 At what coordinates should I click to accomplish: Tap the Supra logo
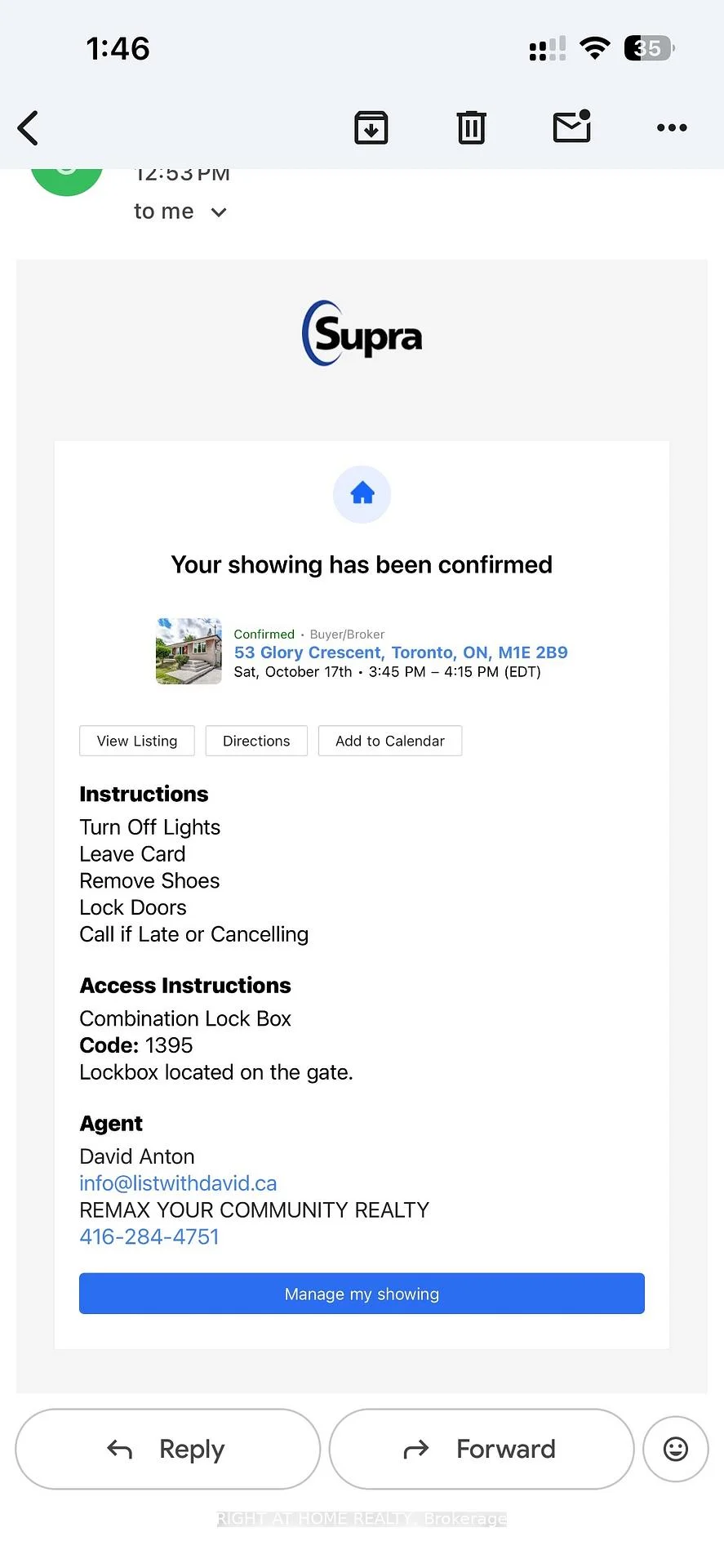pos(362,333)
